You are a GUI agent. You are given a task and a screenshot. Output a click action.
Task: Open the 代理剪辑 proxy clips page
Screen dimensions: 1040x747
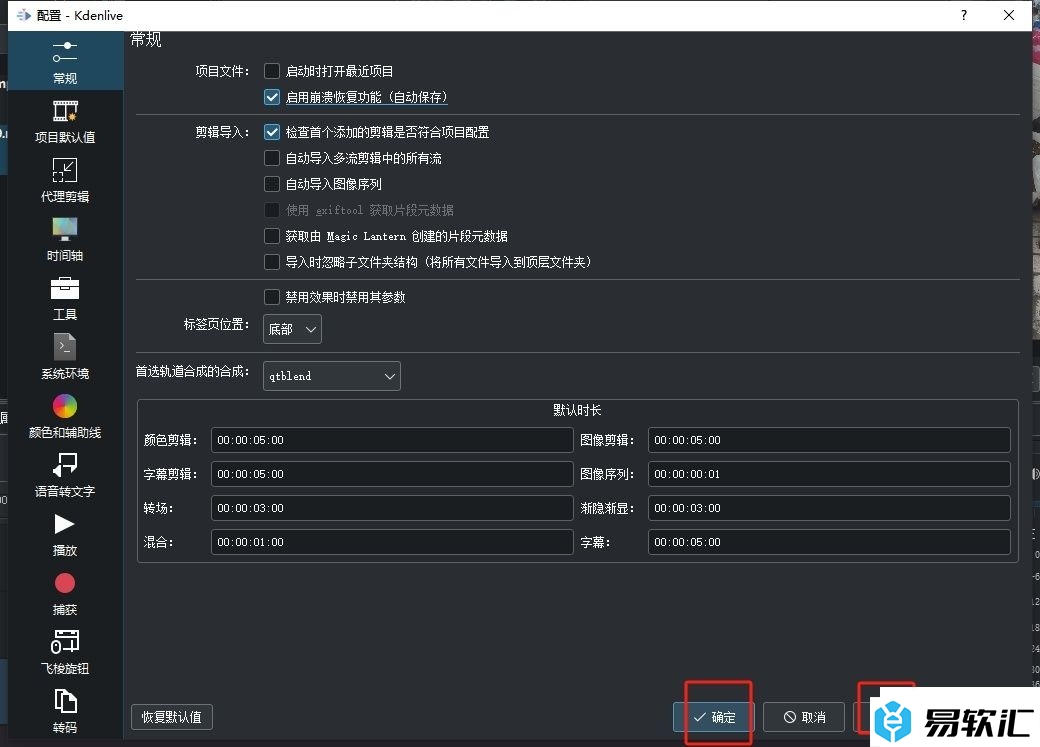click(x=65, y=180)
